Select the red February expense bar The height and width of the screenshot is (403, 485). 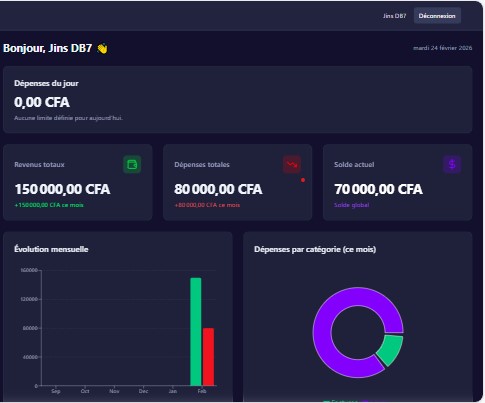[208, 357]
